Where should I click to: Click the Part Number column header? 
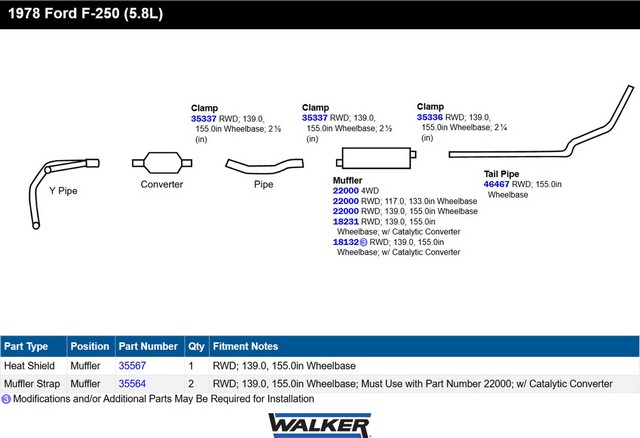click(148, 346)
